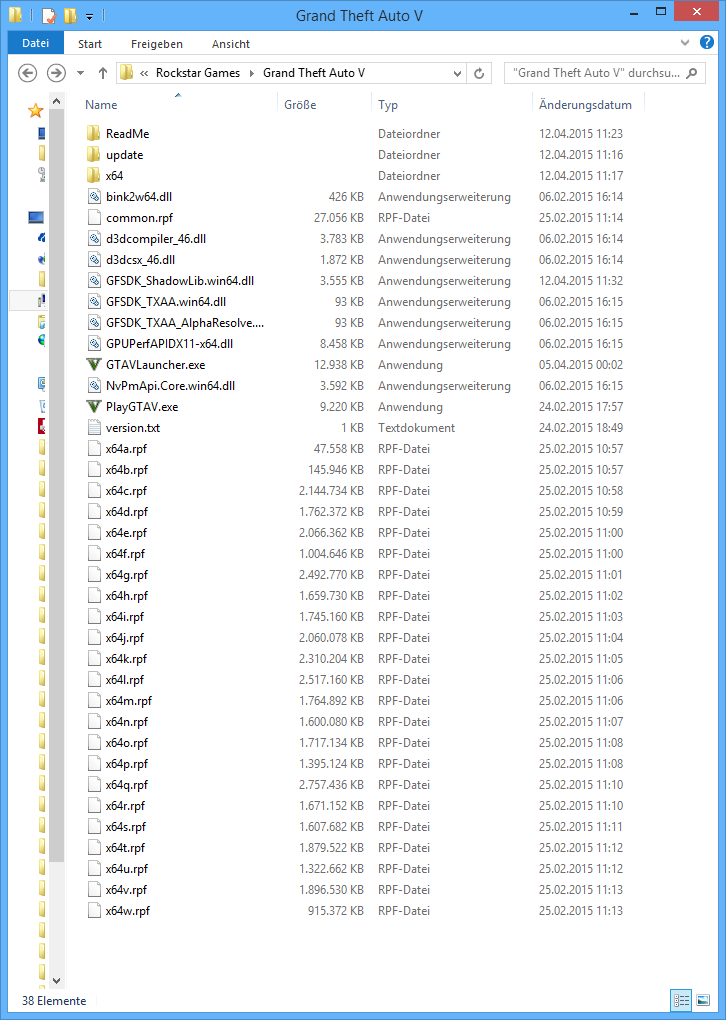Sort by the Name column header
This screenshot has height=1020, width=726.
[x=101, y=105]
